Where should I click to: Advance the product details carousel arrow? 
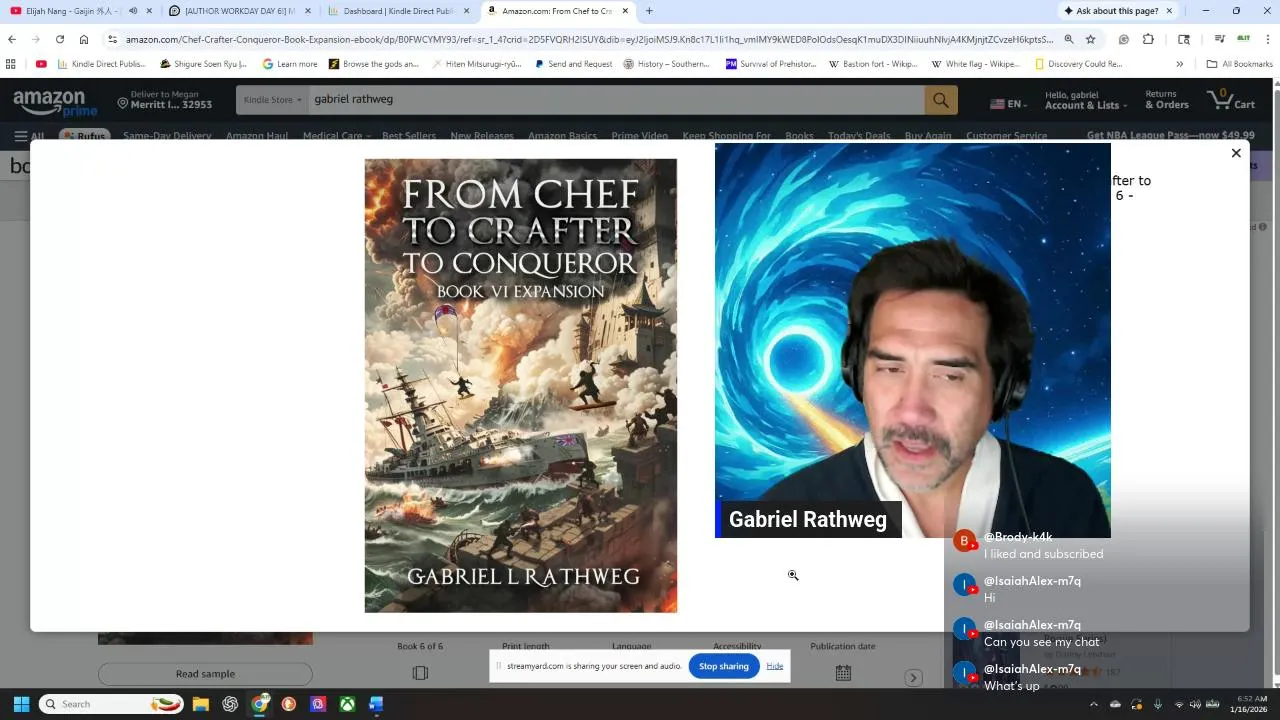pyautogui.click(x=913, y=678)
